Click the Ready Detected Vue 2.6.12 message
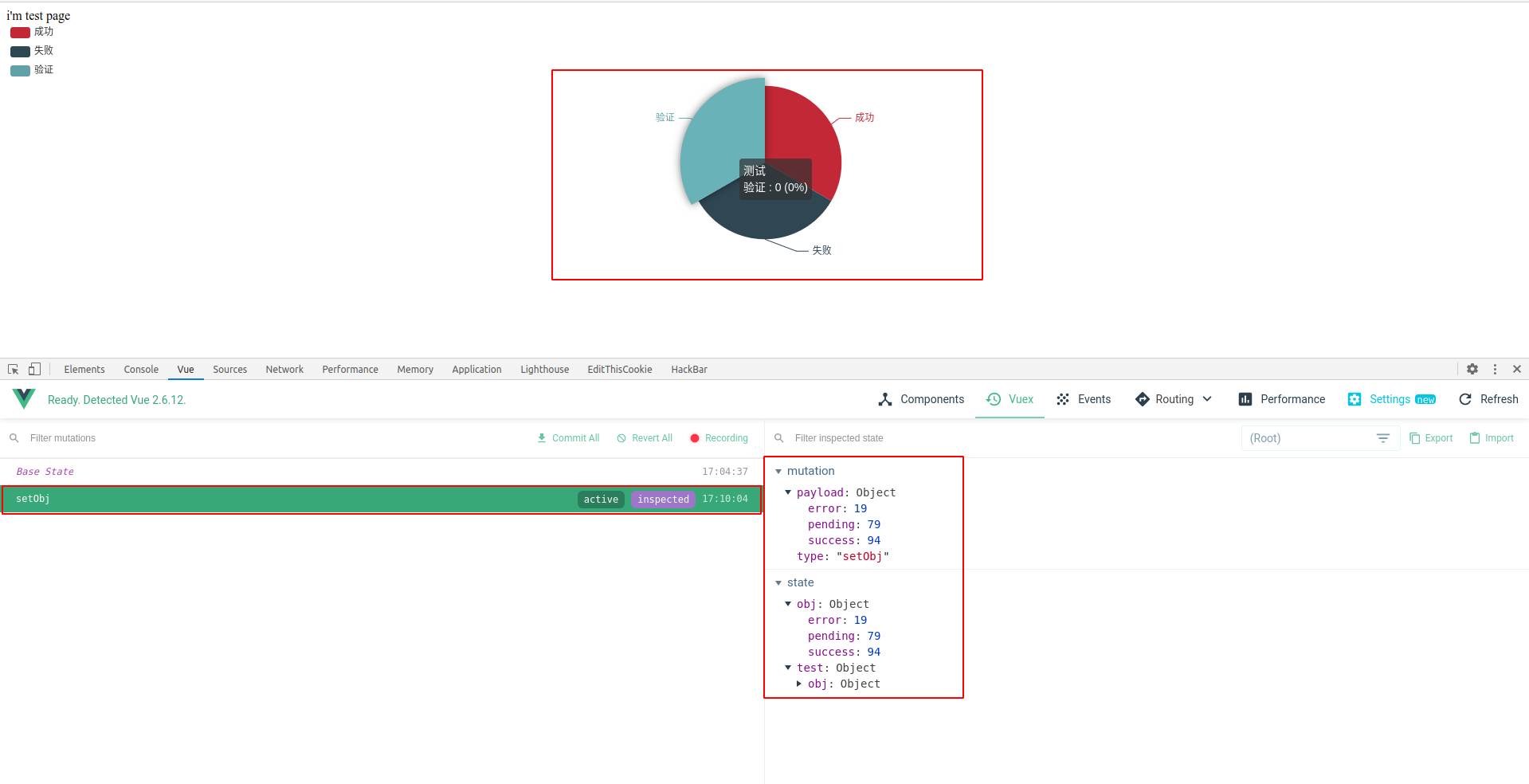This screenshot has height=784, width=1529. (x=116, y=400)
